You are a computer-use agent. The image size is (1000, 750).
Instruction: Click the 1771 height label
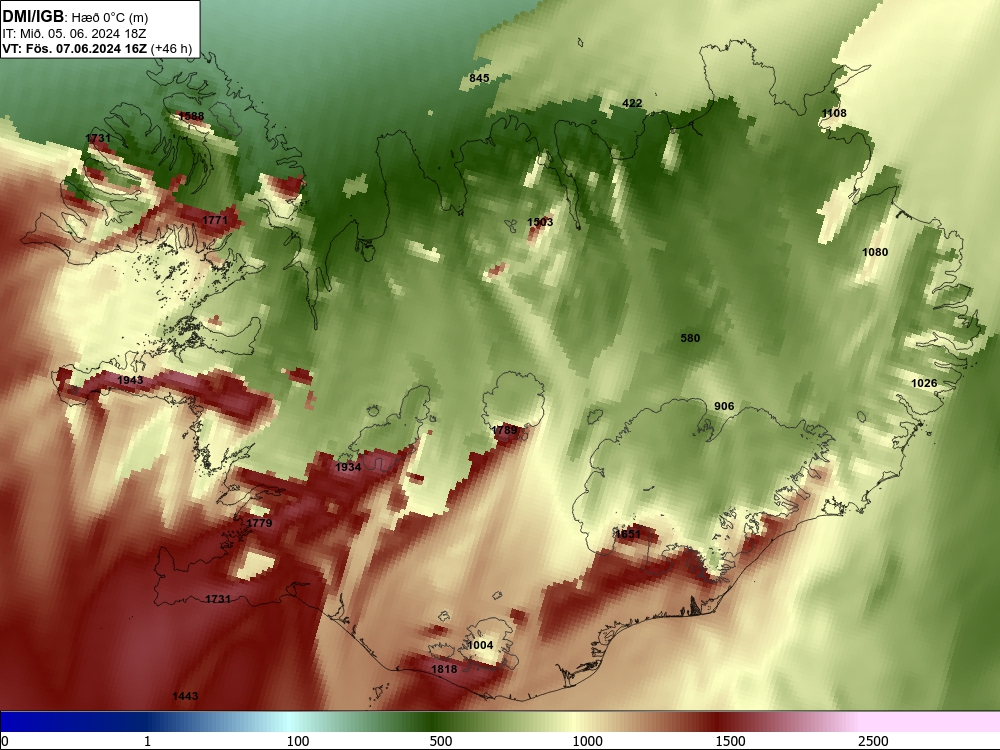pyautogui.click(x=215, y=220)
